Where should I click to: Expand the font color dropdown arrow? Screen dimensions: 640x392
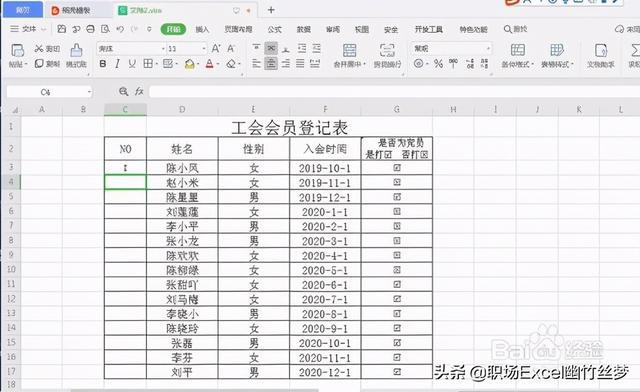point(218,64)
